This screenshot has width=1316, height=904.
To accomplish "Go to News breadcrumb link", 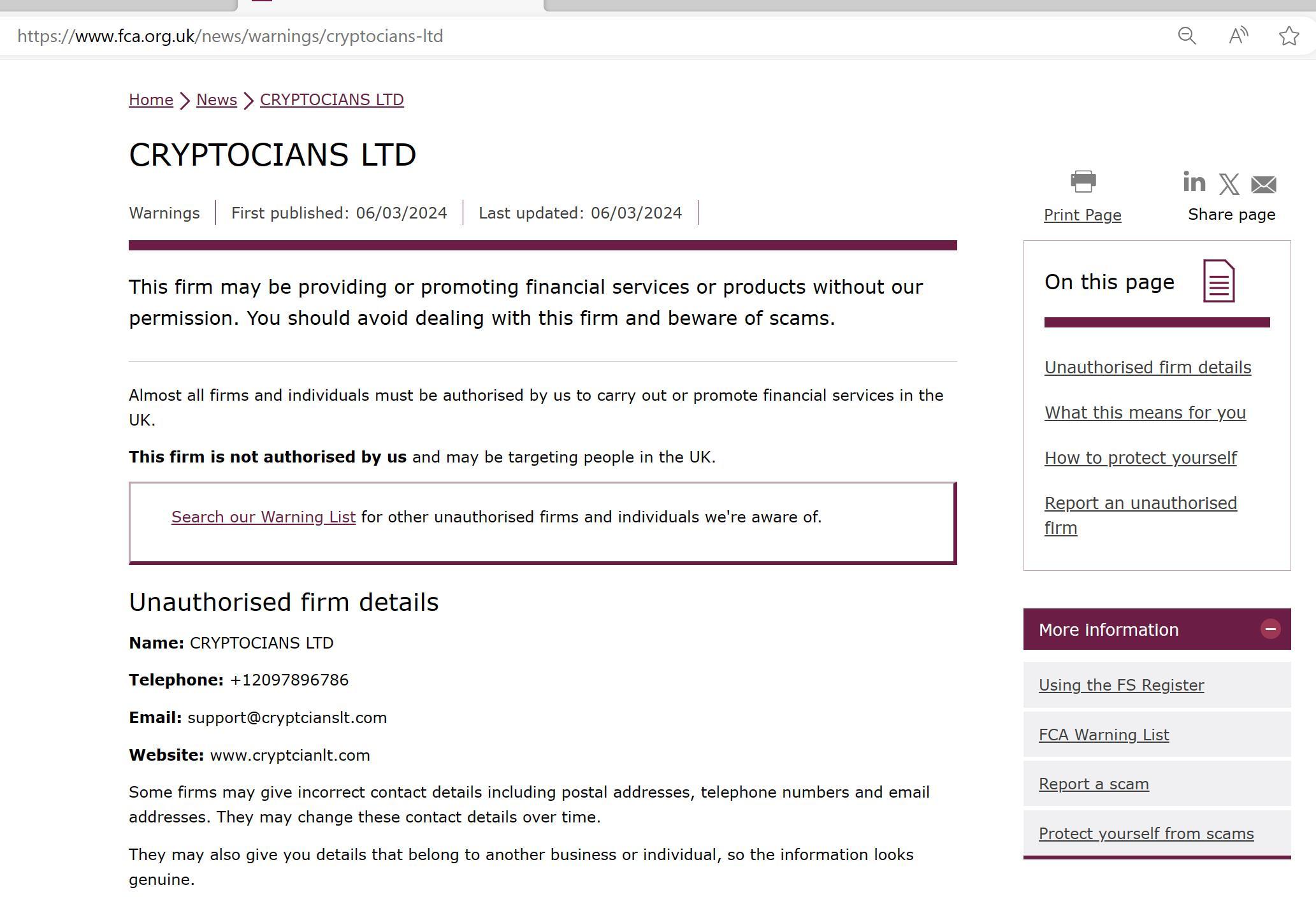I will coord(217,100).
